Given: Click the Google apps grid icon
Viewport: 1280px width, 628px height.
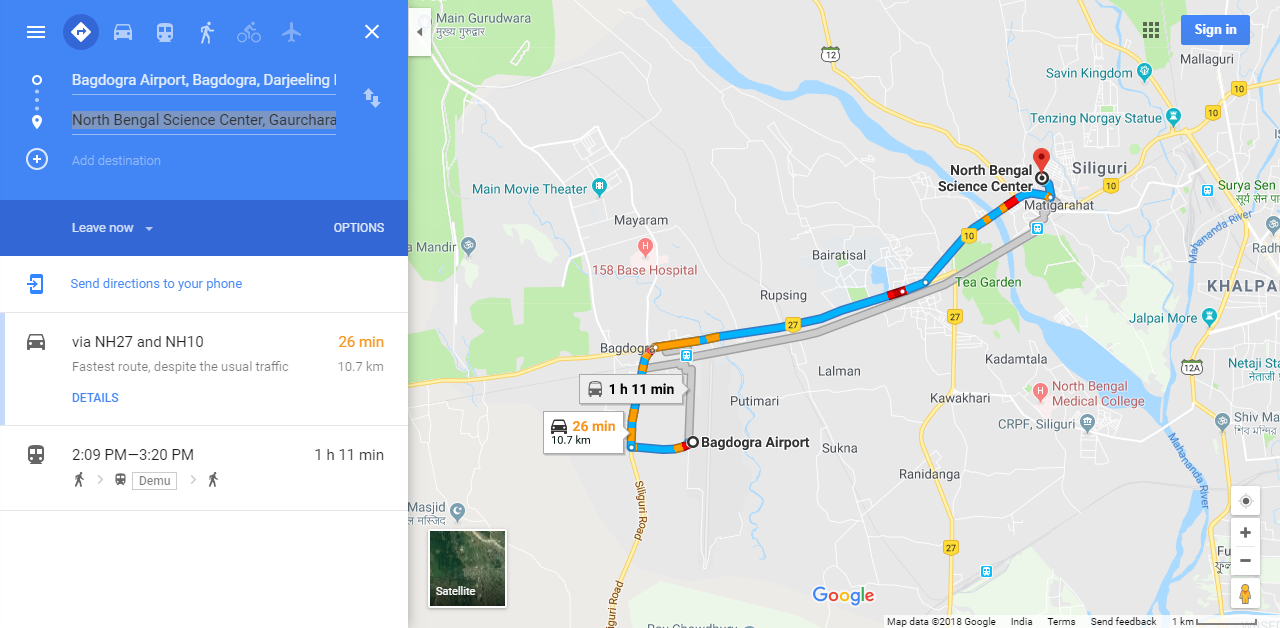Looking at the screenshot, I should pos(1151,30).
